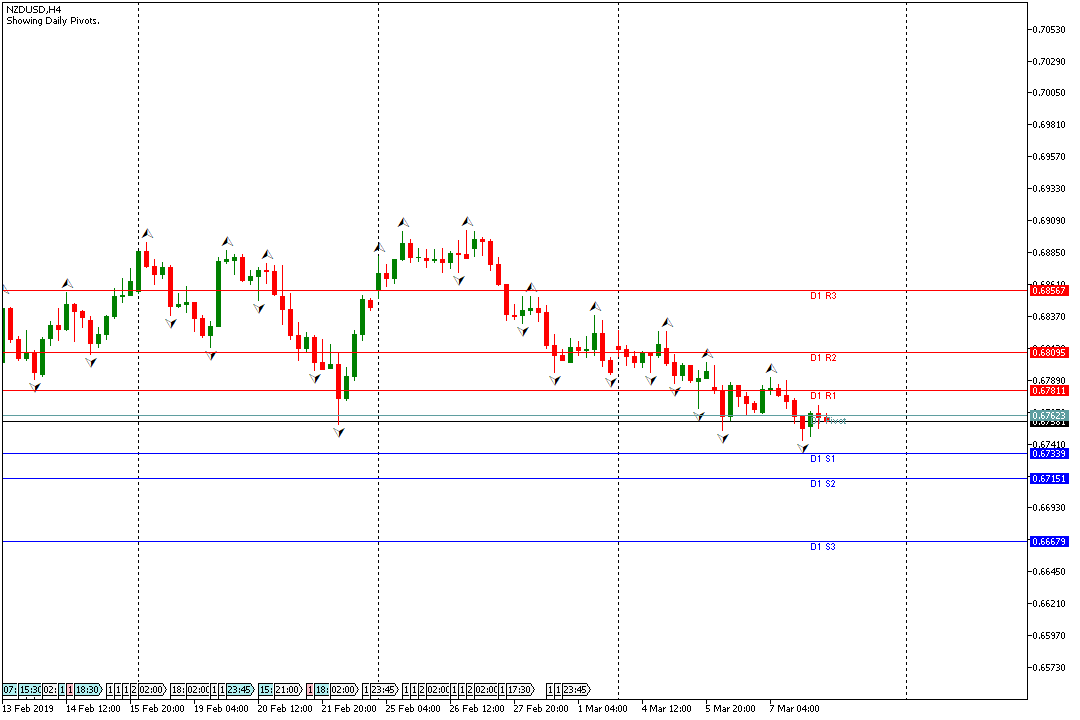This screenshot has height=720, width=1080.
Task: Select the D1 S2 pivot label
Action: (822, 484)
